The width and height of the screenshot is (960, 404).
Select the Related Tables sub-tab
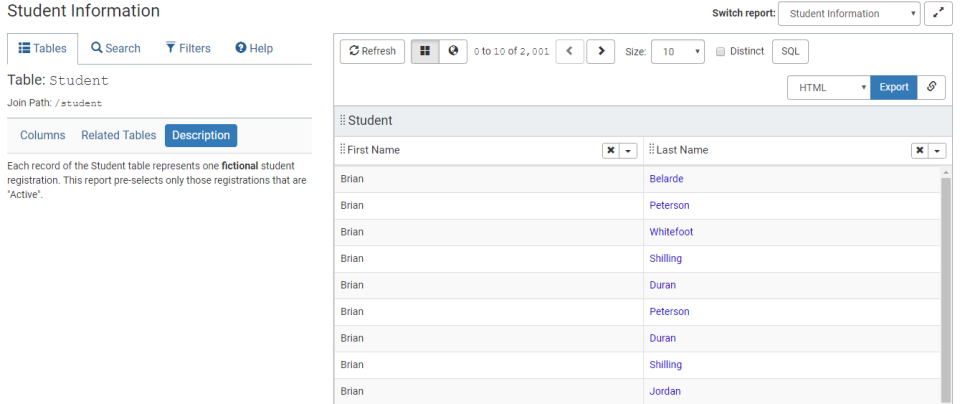pos(118,135)
